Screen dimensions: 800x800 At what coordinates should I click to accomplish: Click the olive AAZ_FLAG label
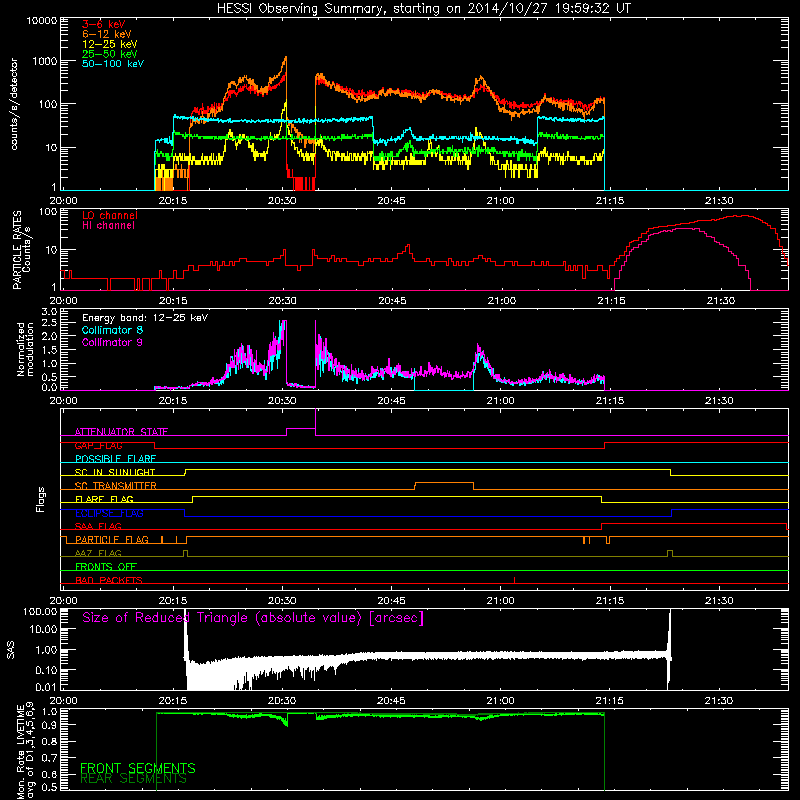coord(98,553)
